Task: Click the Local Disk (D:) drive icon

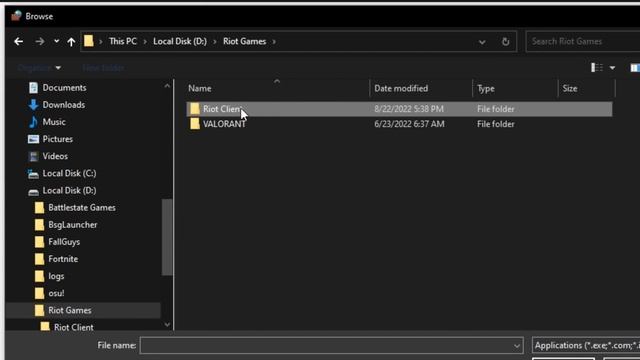Action: point(33,192)
